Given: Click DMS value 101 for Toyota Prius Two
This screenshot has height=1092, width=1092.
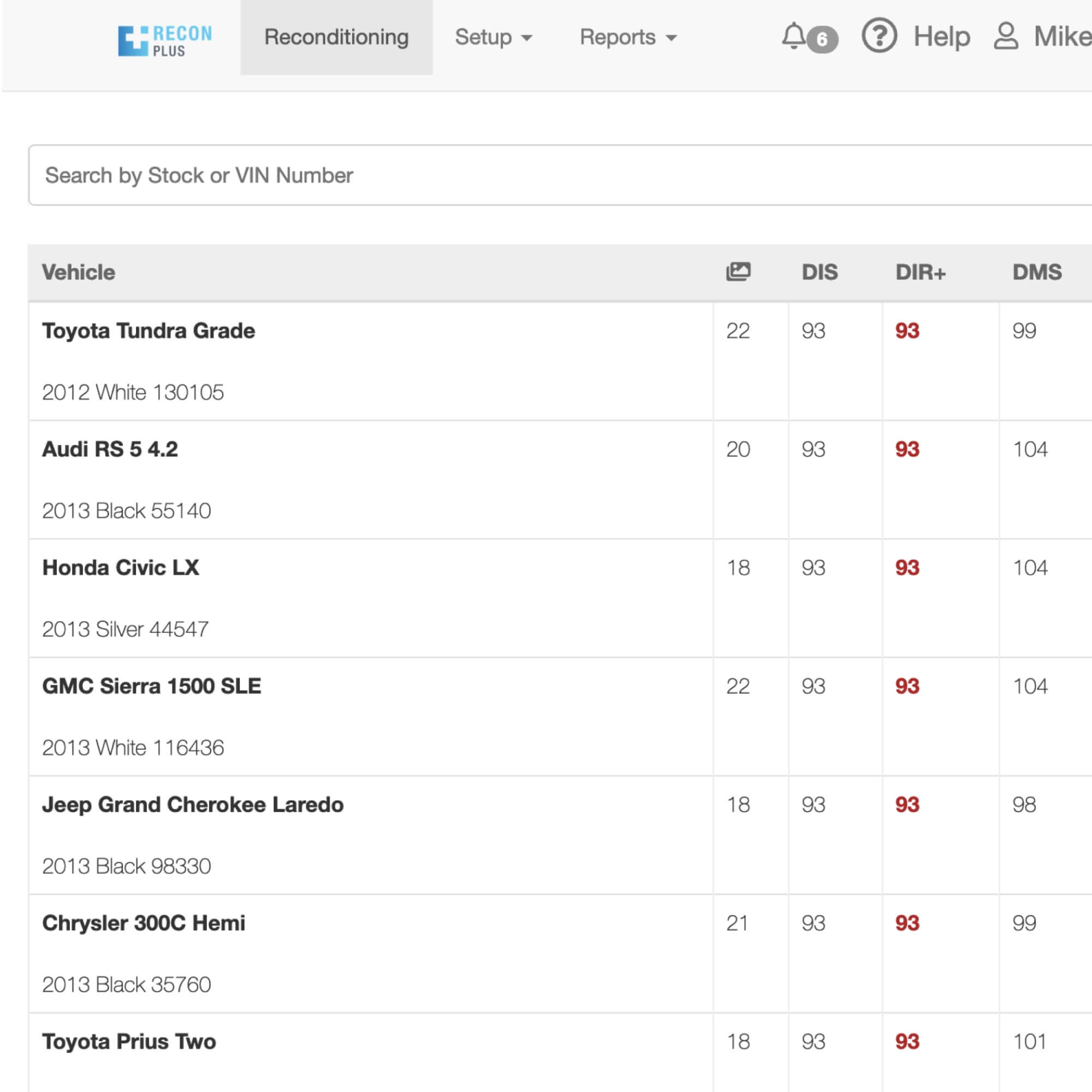Looking at the screenshot, I should coord(1029,1042).
